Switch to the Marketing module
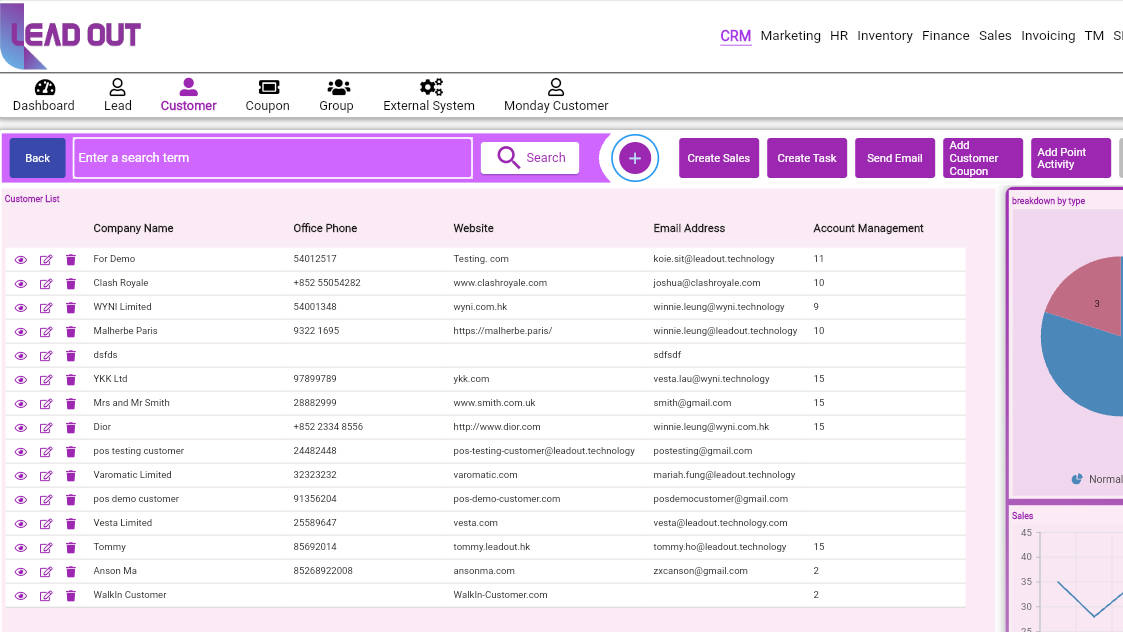Viewport: 1123px width, 632px height. (790, 35)
